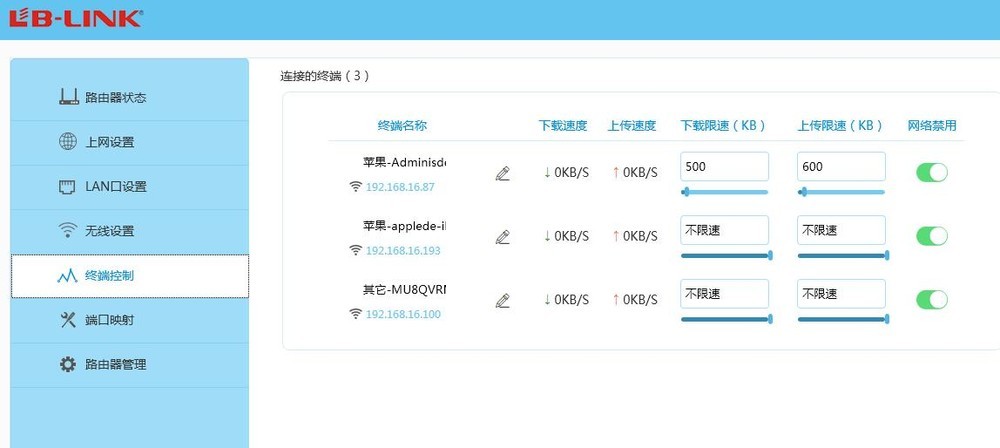
Task: Click the download arrow for 苹果-Adminisd row
Action: 547,172
